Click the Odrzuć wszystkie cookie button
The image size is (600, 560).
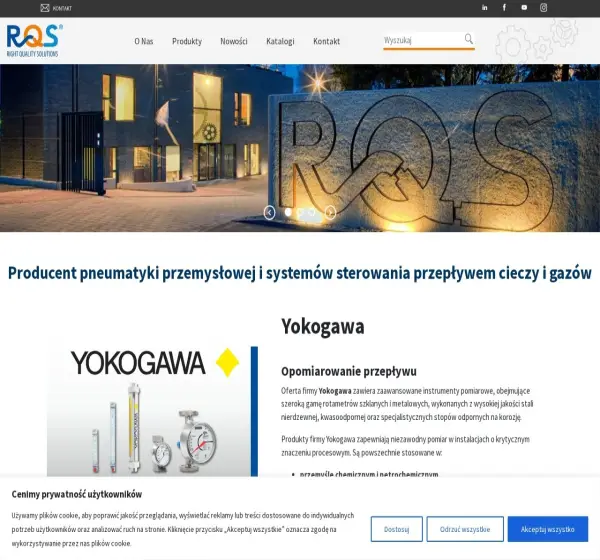pyautogui.click(x=465, y=529)
